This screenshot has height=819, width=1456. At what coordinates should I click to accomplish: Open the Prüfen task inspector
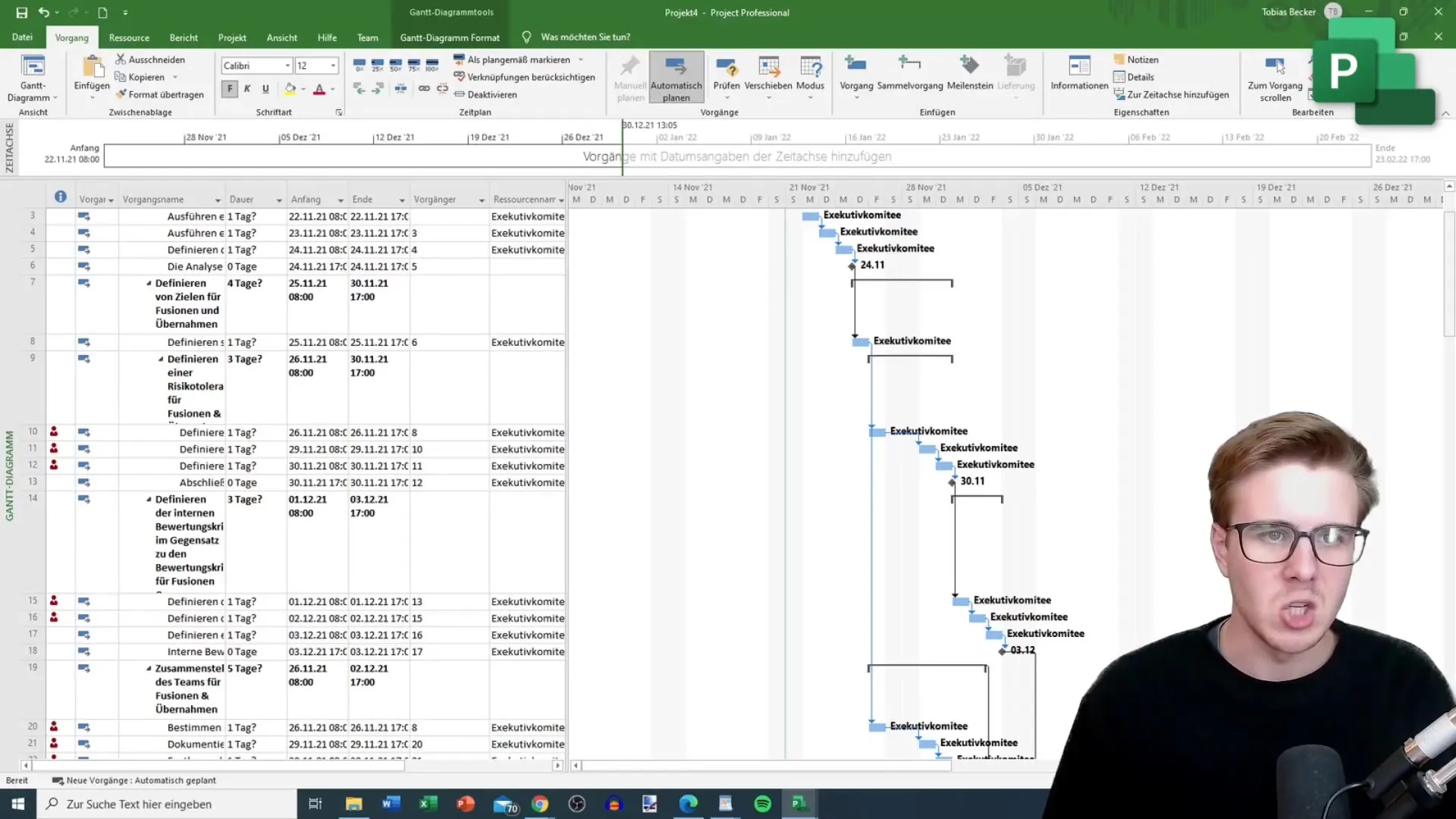[726, 78]
